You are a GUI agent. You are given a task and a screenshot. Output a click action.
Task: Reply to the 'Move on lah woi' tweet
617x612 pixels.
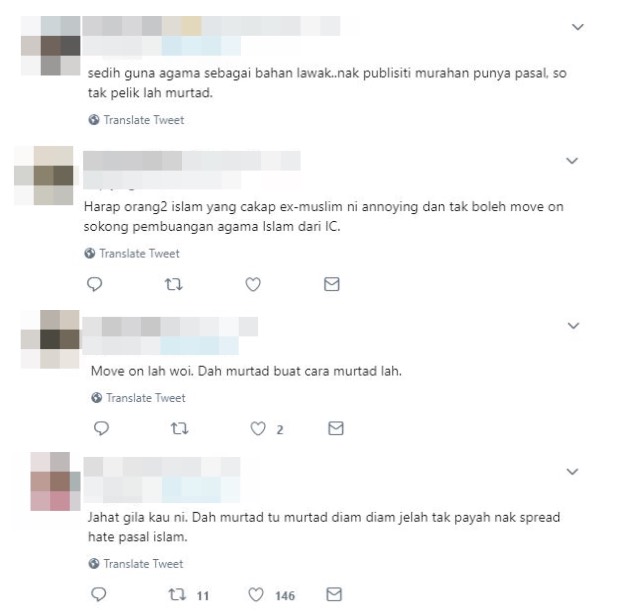pos(101,428)
